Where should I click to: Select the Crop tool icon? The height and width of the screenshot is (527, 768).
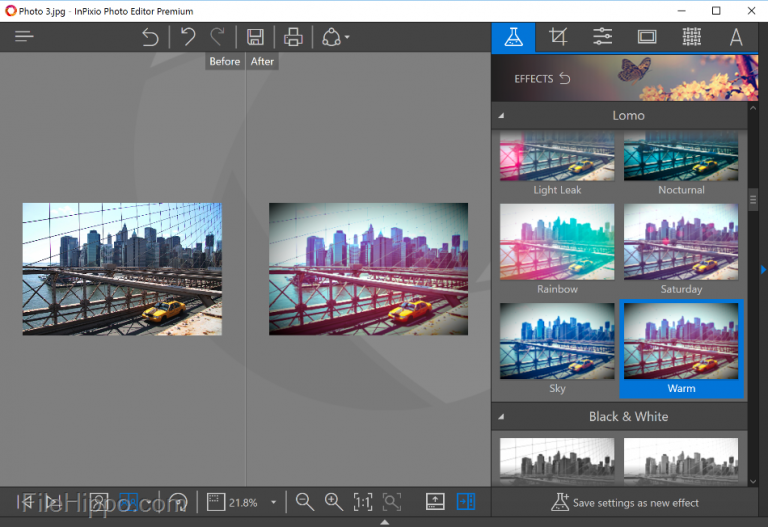(x=558, y=37)
